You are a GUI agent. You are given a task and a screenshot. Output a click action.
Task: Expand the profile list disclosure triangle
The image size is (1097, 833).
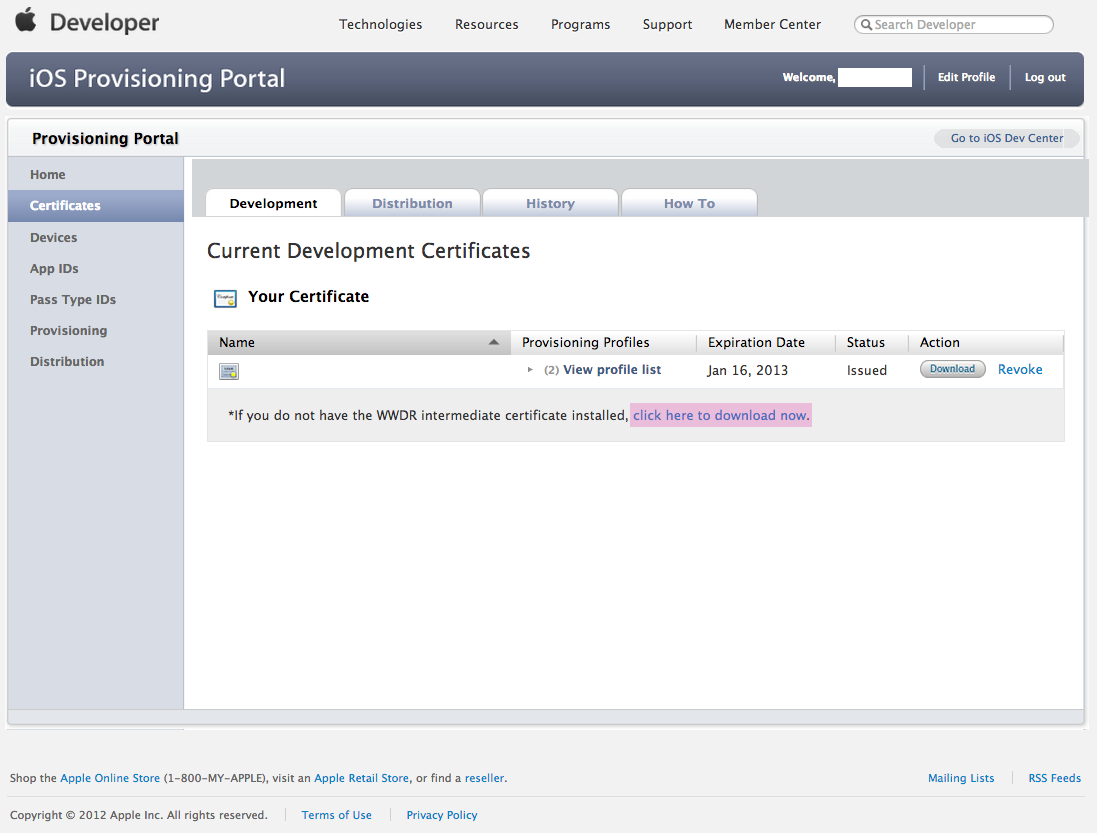(x=530, y=369)
